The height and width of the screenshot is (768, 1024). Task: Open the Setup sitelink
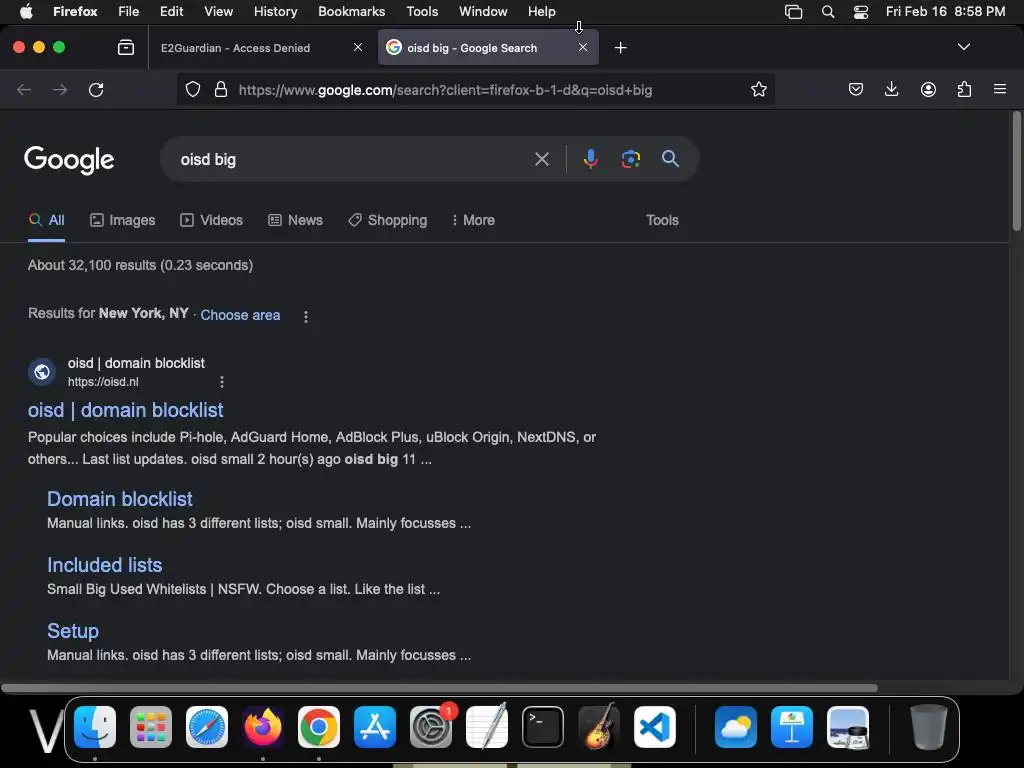(72, 631)
